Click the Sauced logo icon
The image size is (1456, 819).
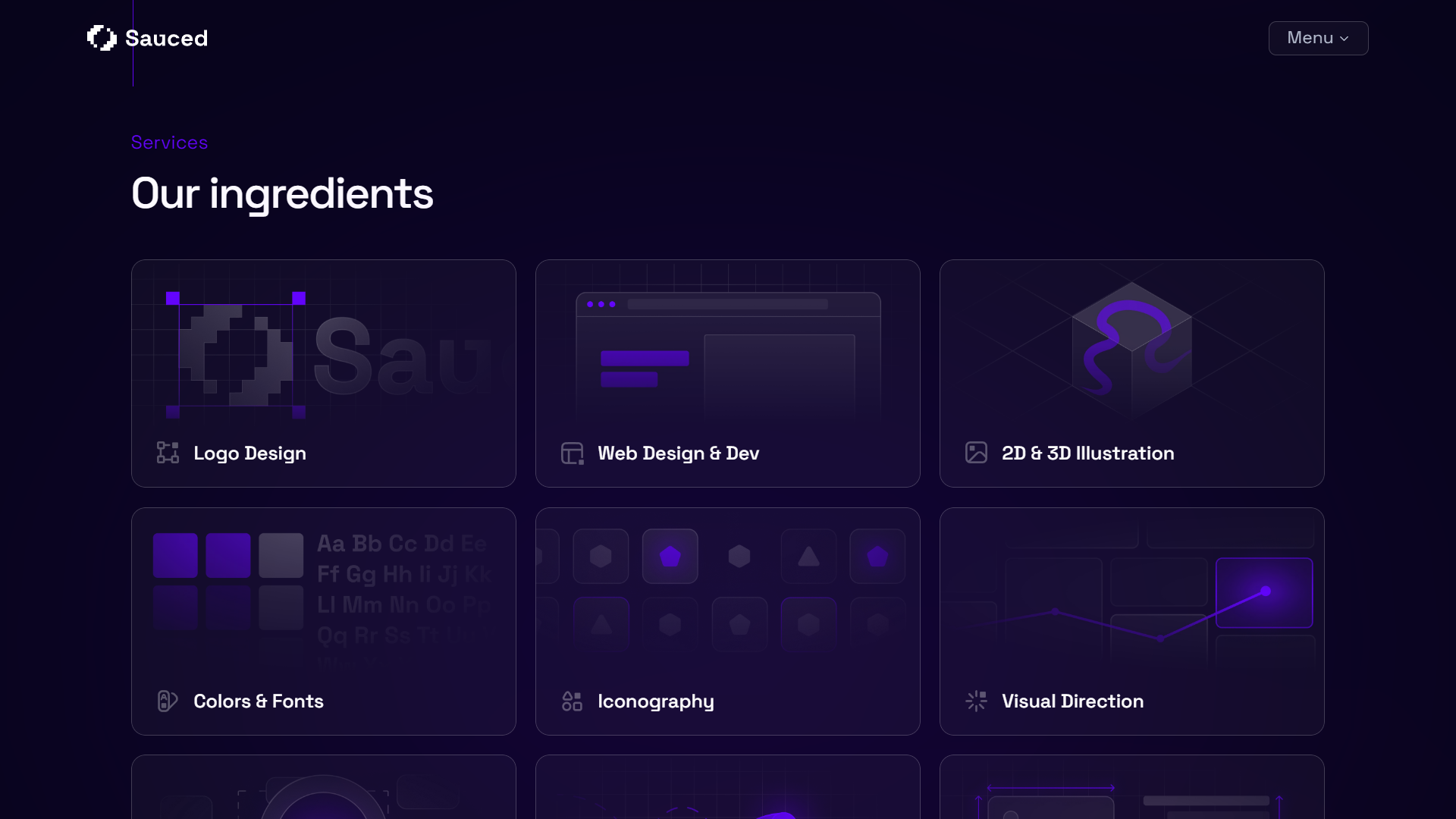pyautogui.click(x=102, y=38)
